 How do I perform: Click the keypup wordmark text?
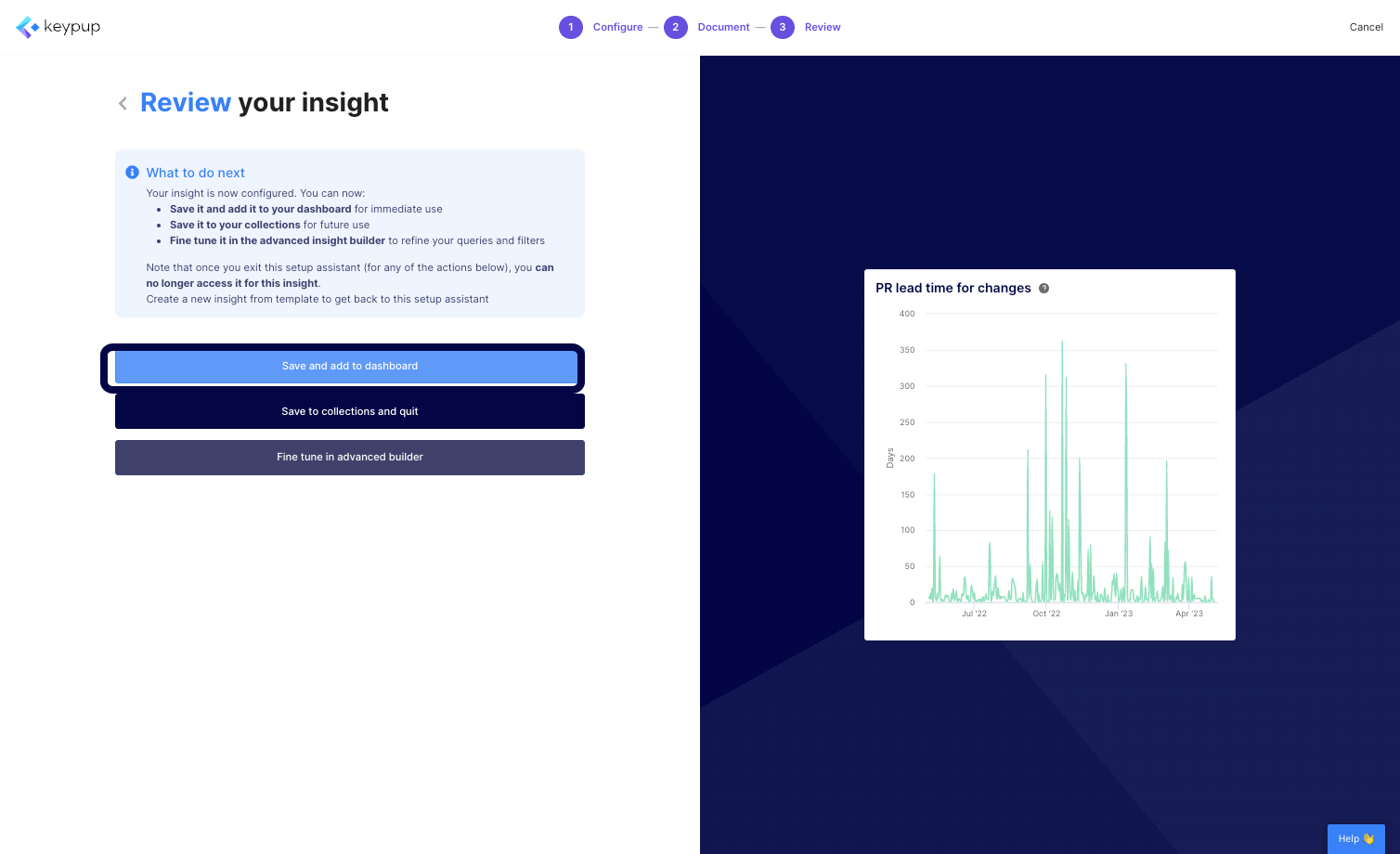click(71, 27)
